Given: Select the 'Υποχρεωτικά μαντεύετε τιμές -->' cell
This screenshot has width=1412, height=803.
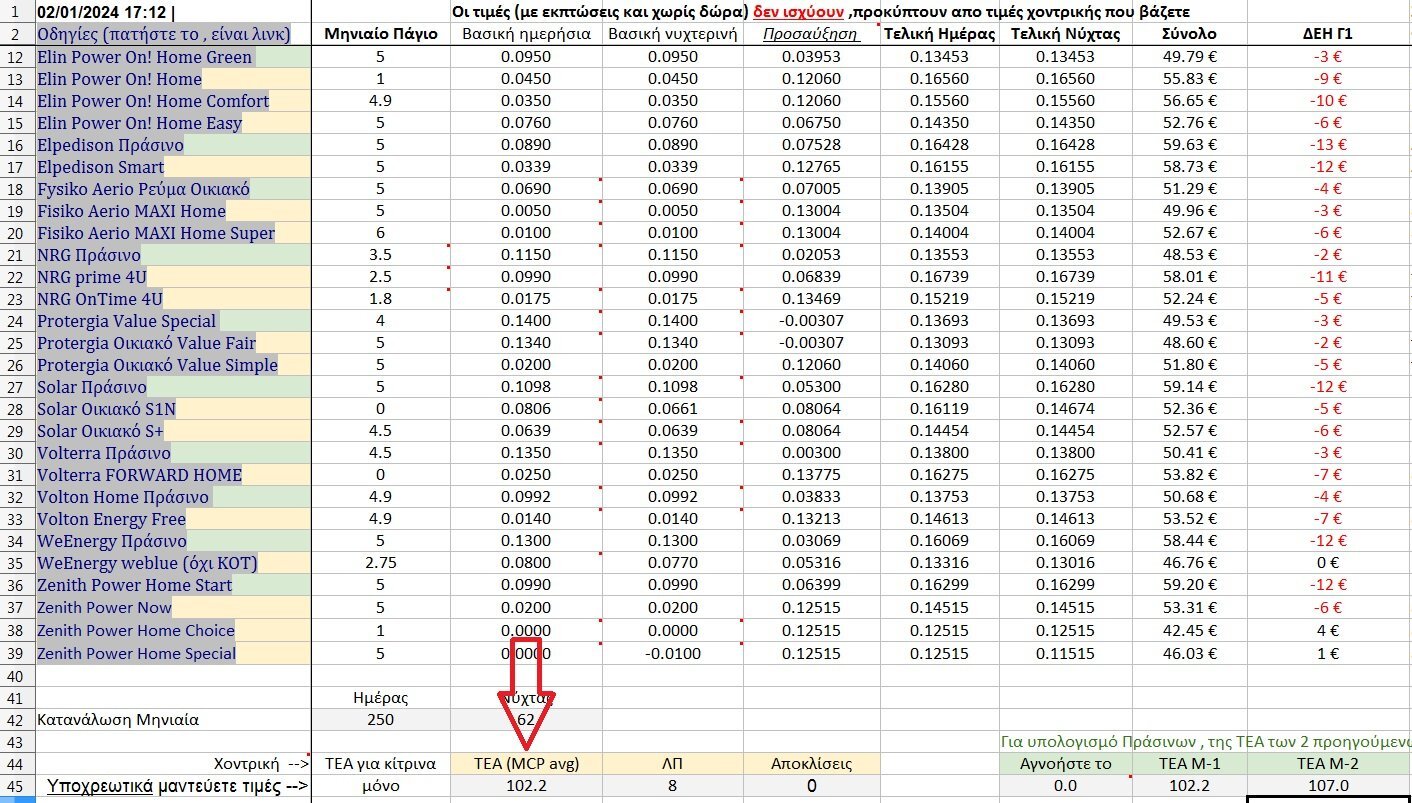Looking at the screenshot, I should [172, 786].
